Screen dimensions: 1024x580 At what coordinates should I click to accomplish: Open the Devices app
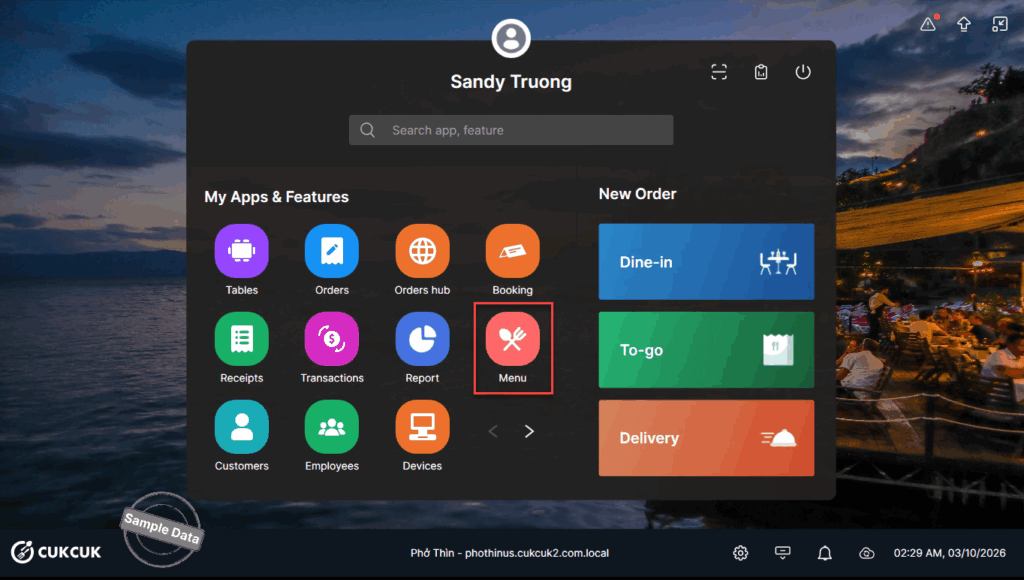pyautogui.click(x=422, y=427)
